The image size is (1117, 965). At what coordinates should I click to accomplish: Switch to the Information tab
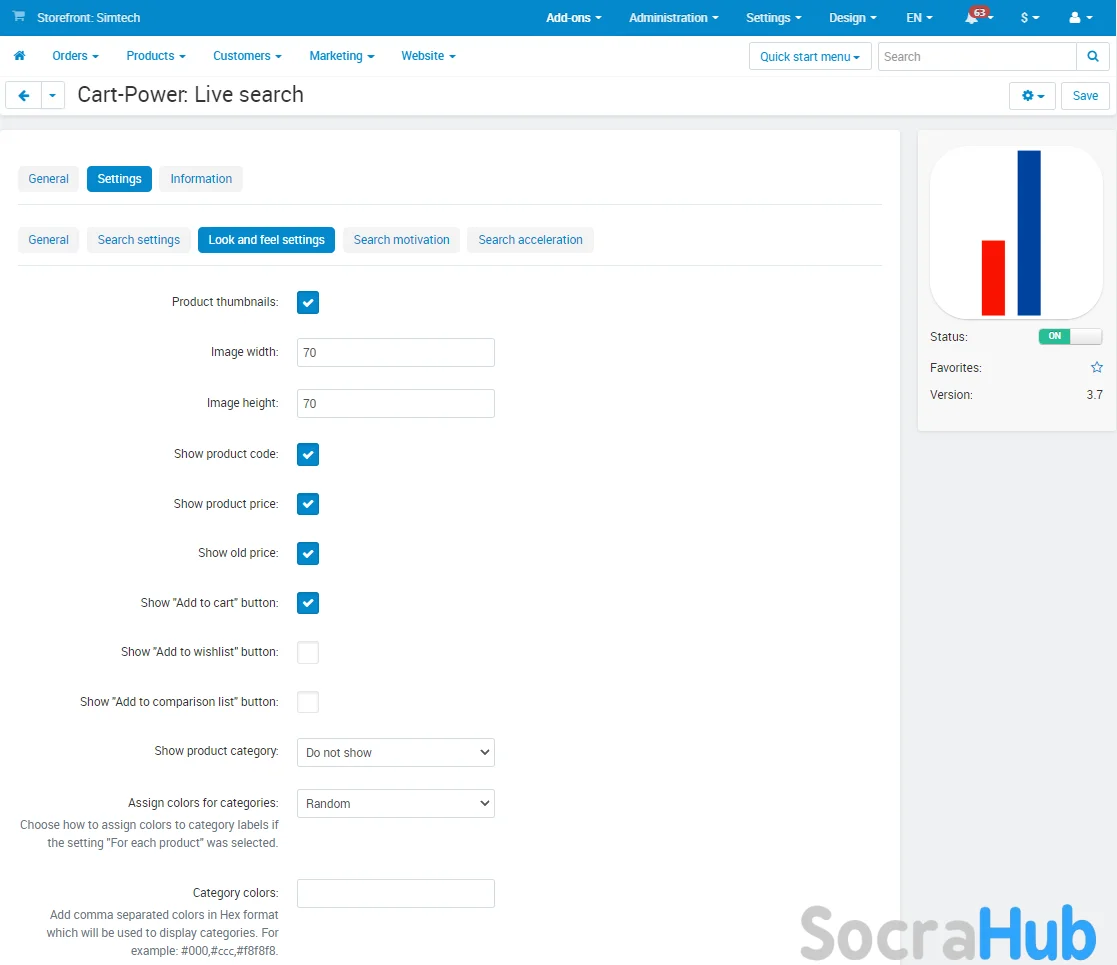(201, 179)
